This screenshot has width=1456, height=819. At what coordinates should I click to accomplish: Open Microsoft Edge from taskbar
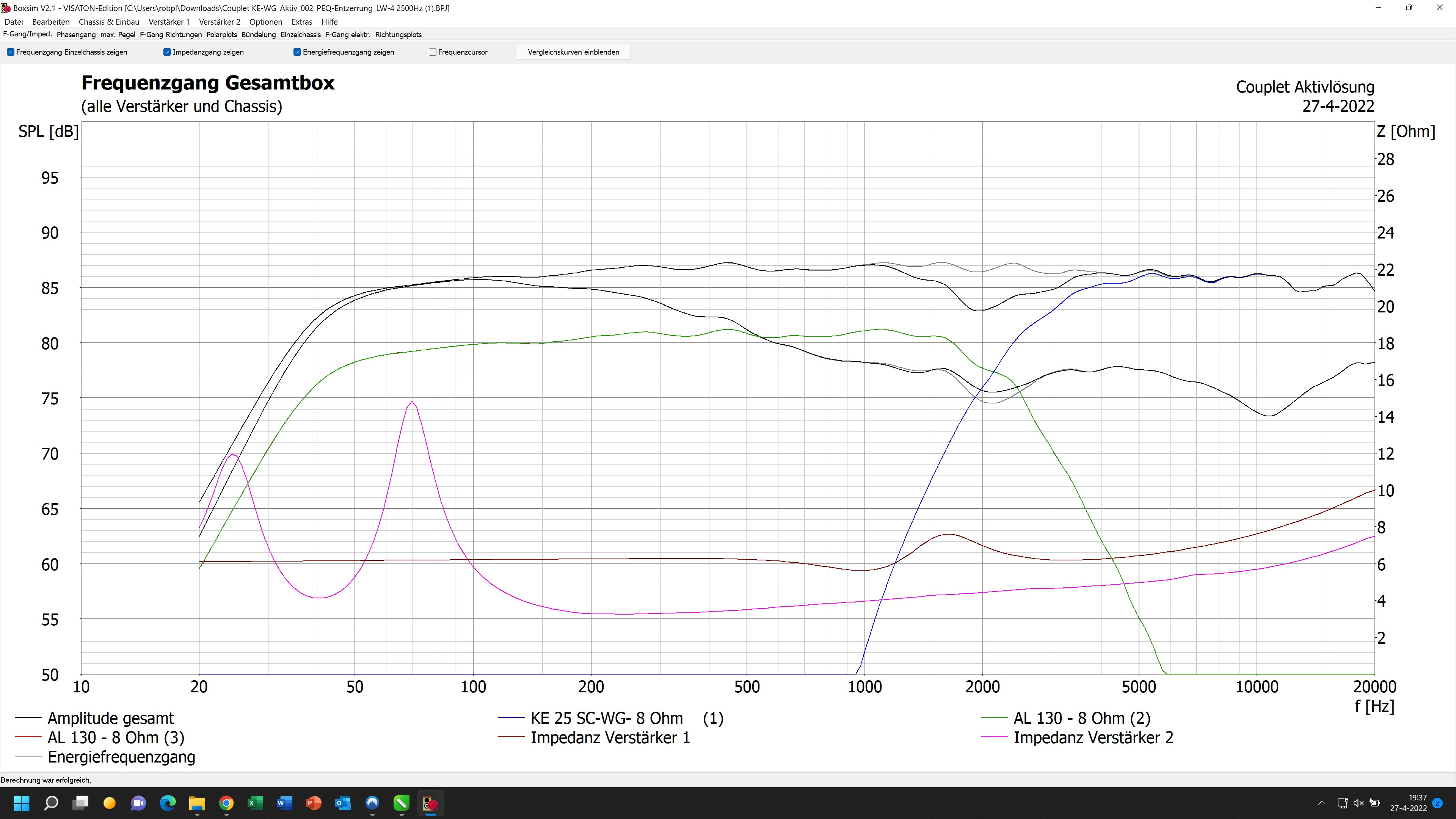click(x=168, y=803)
